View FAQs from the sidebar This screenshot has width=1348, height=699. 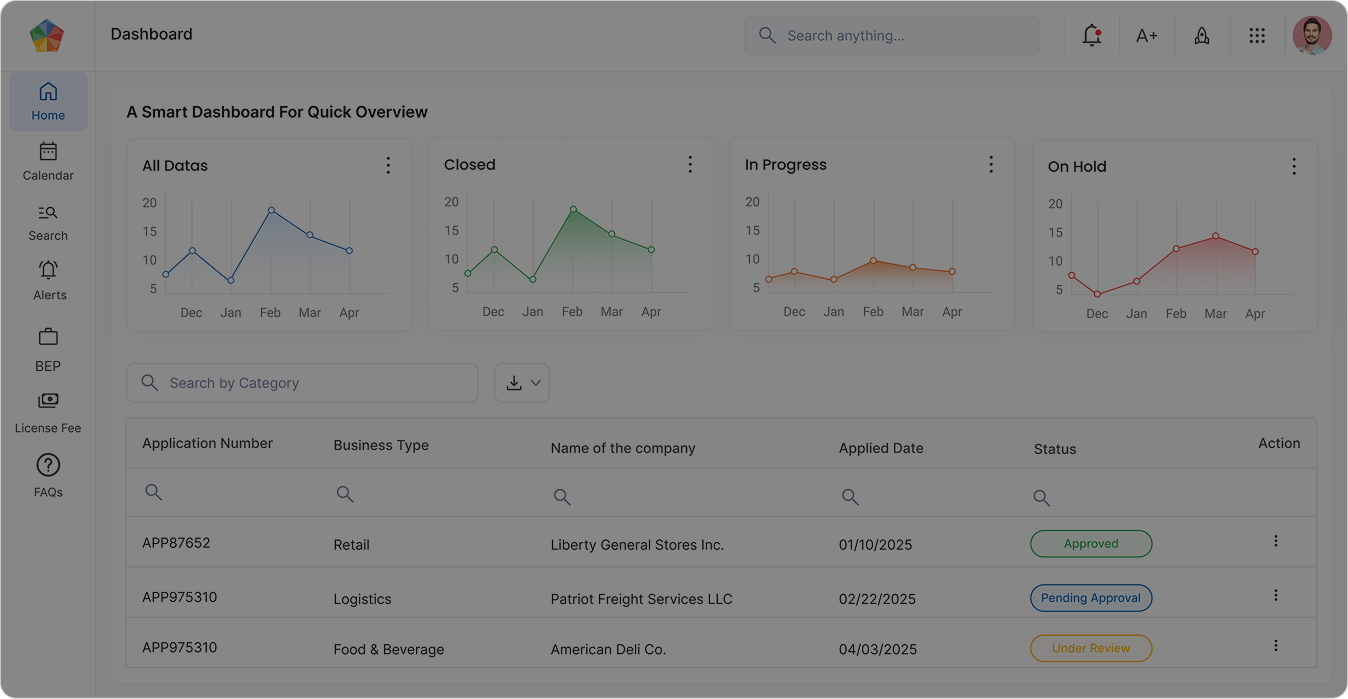click(47, 472)
